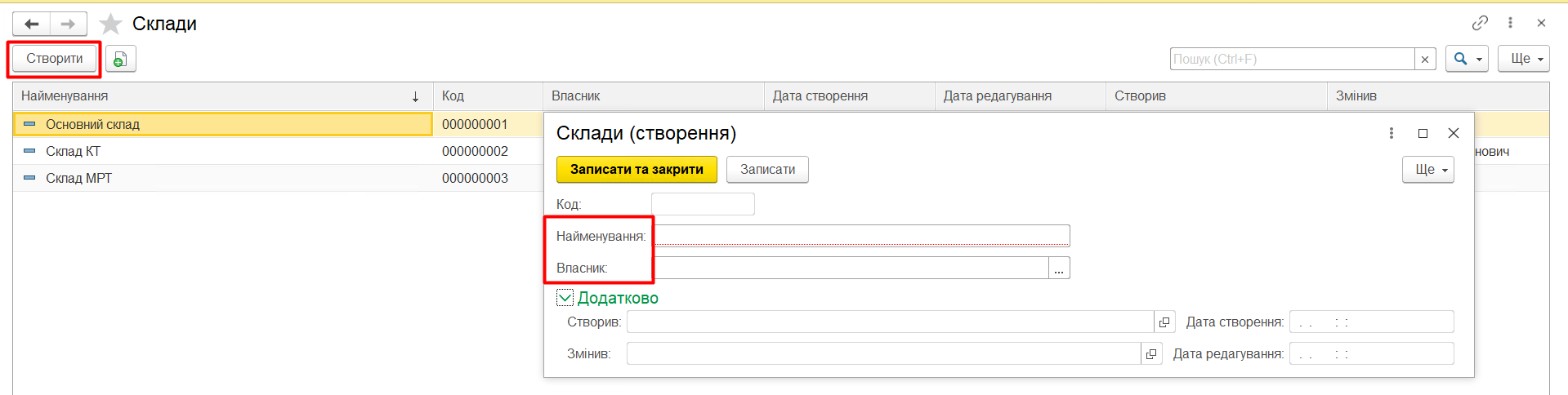The image size is (1568, 395).
Task: Open the Змінив field link icon
Action: [x=1151, y=354]
